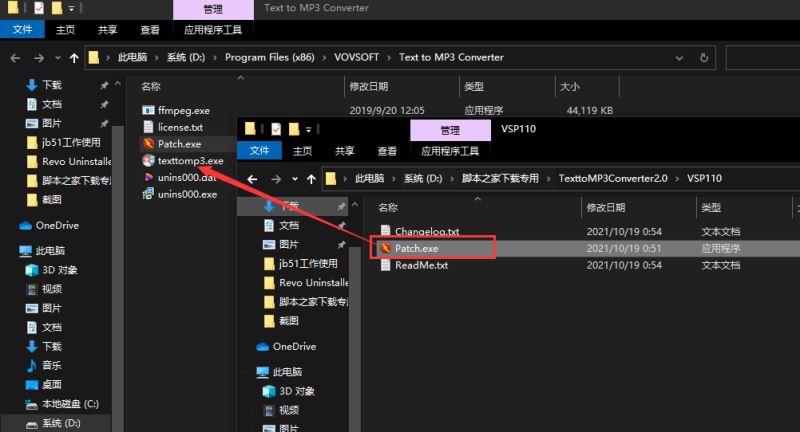The height and width of the screenshot is (432, 800).
Task: Click ReadMe.txt file icon in VSP110 window
Action: [x=386, y=265]
